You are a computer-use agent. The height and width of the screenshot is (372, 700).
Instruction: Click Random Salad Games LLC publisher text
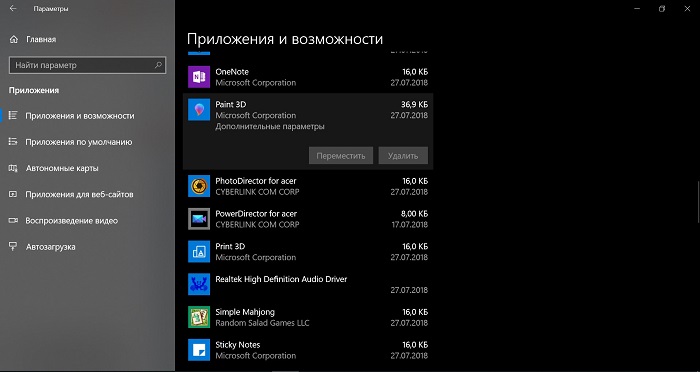click(x=262, y=323)
